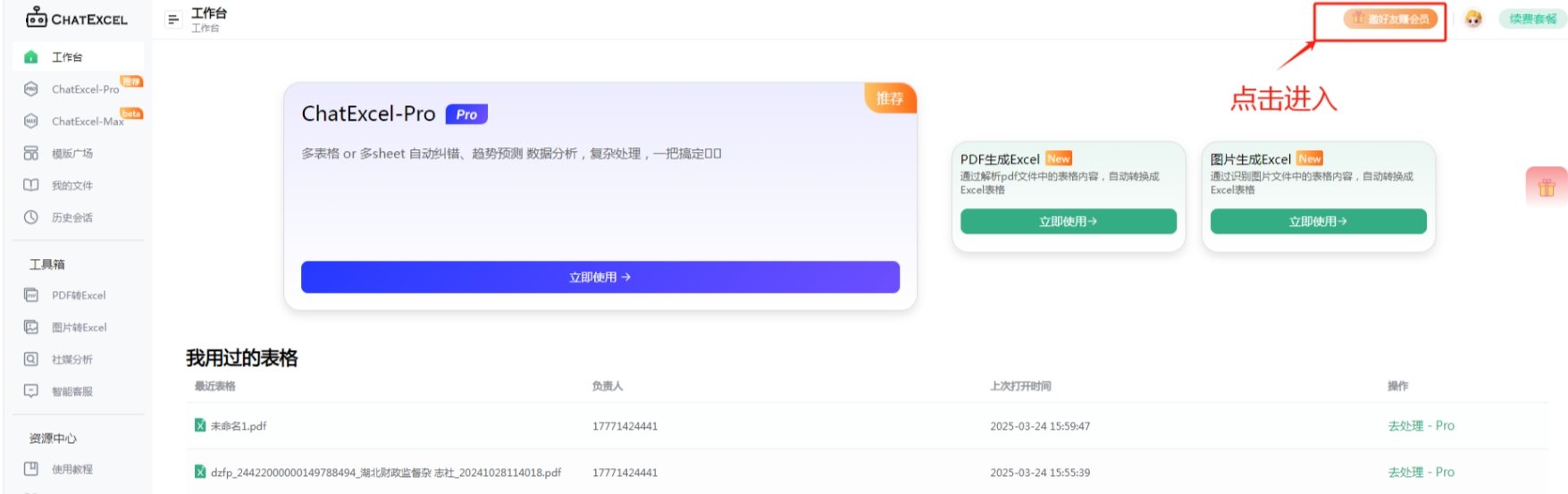Image resolution: width=1568 pixels, height=494 pixels.
Task: Click the 负责人 value in 未命名1.pdf row
Action: [x=625, y=426]
